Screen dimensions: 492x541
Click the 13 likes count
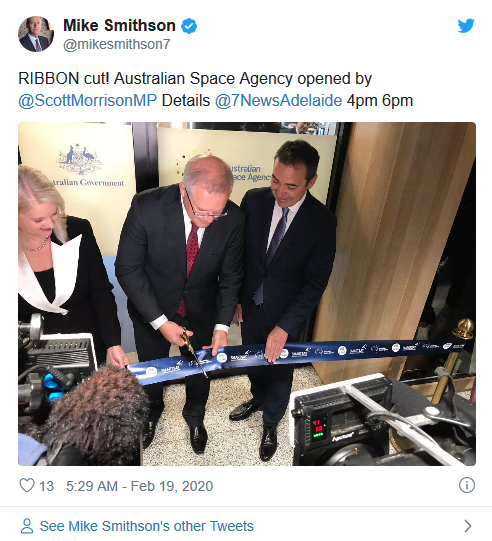47,486
